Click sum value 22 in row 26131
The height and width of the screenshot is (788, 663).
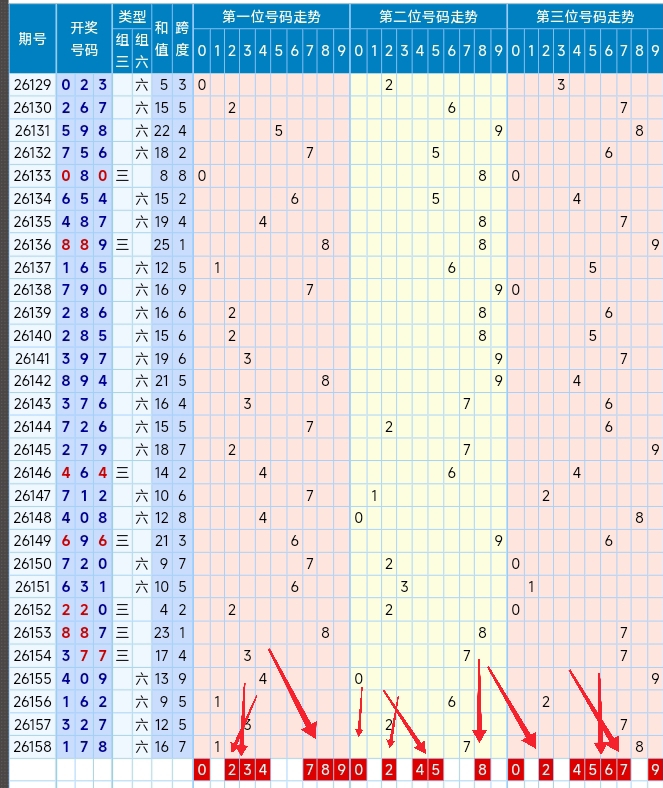coord(161,131)
